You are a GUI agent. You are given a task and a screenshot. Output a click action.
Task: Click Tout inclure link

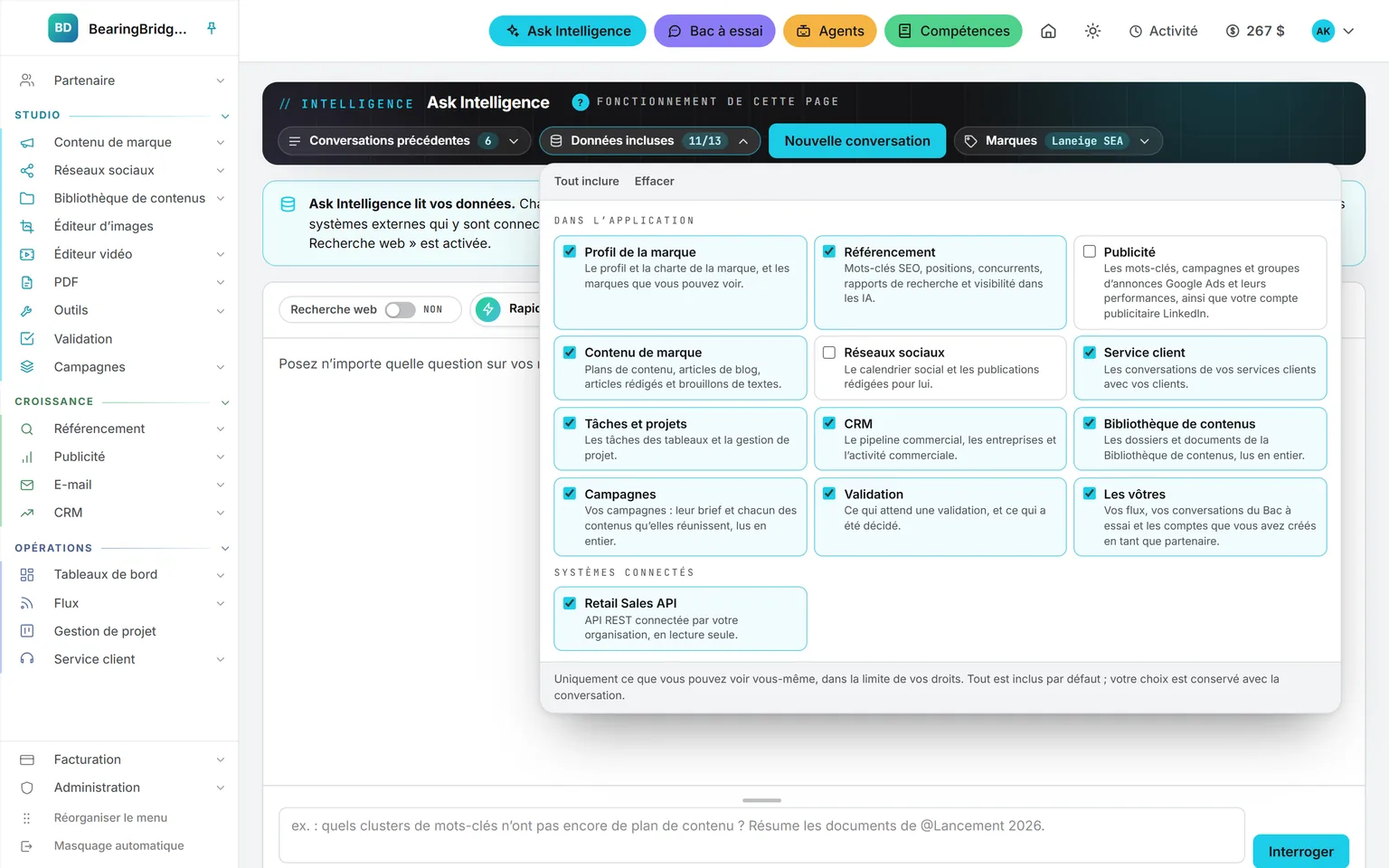point(587,181)
